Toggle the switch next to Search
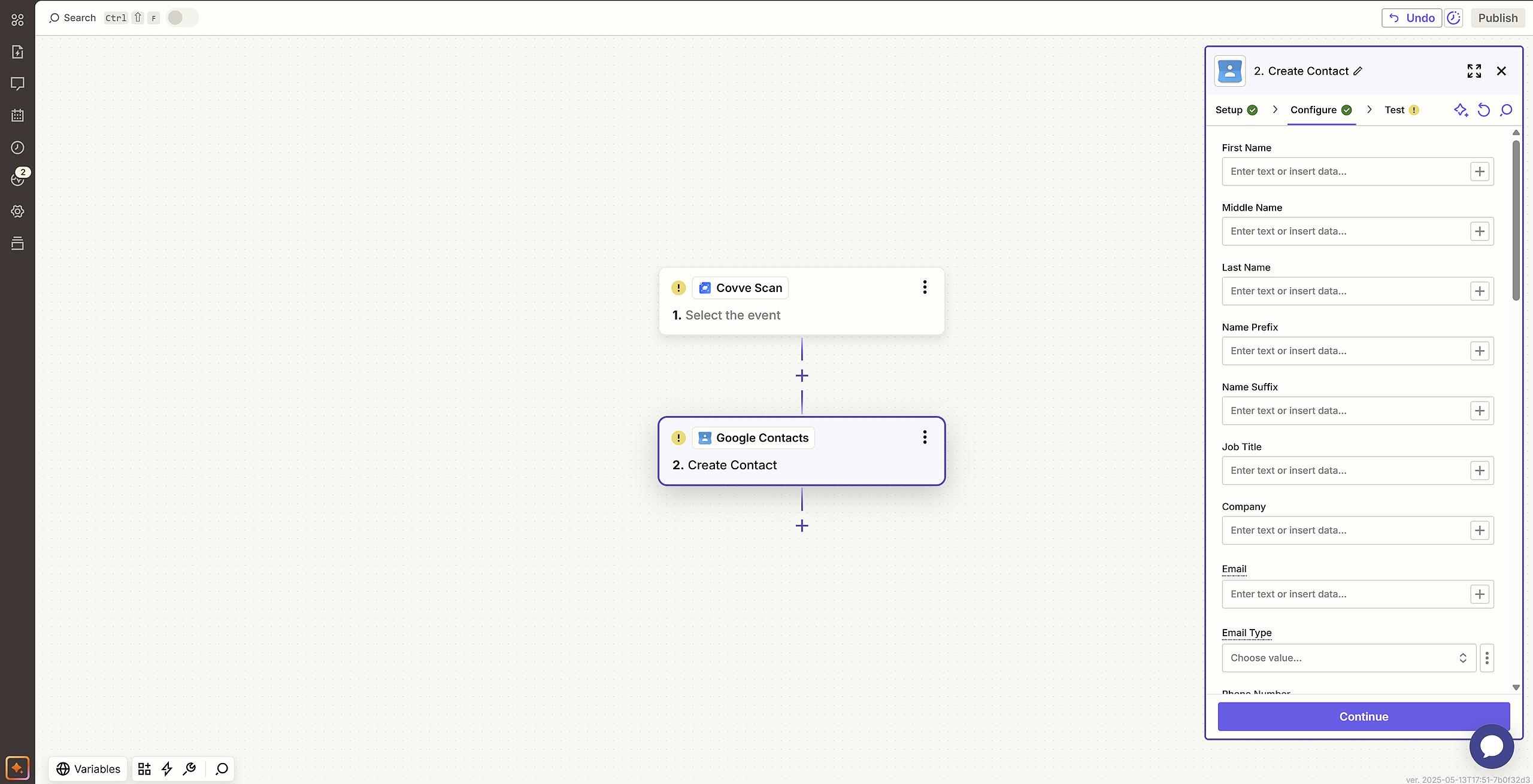 click(182, 18)
